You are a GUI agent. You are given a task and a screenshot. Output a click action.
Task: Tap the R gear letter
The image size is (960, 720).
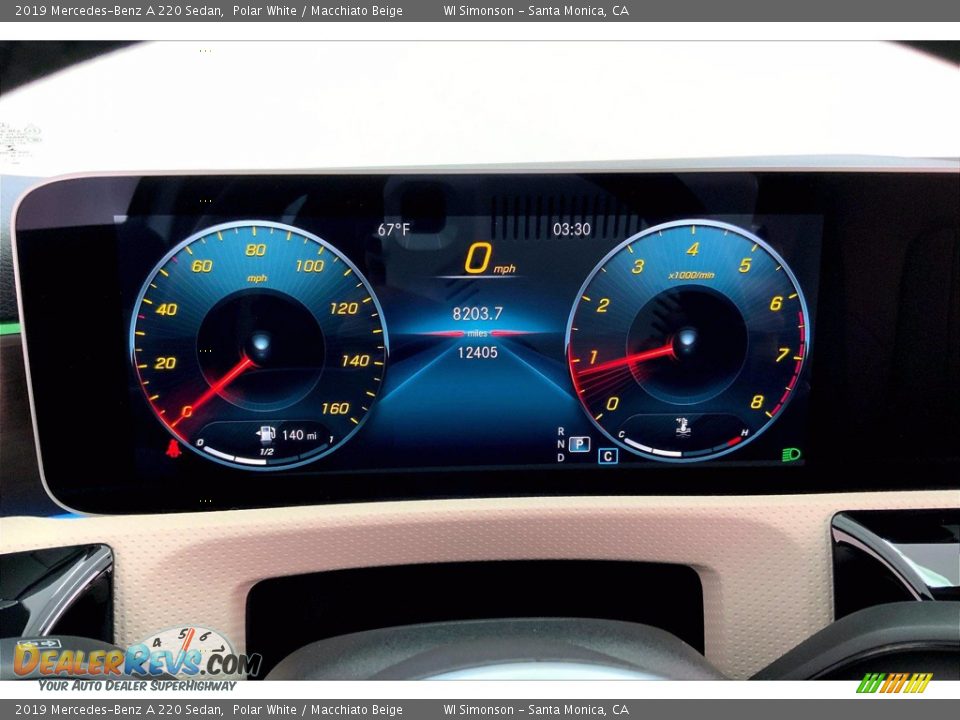pos(560,432)
